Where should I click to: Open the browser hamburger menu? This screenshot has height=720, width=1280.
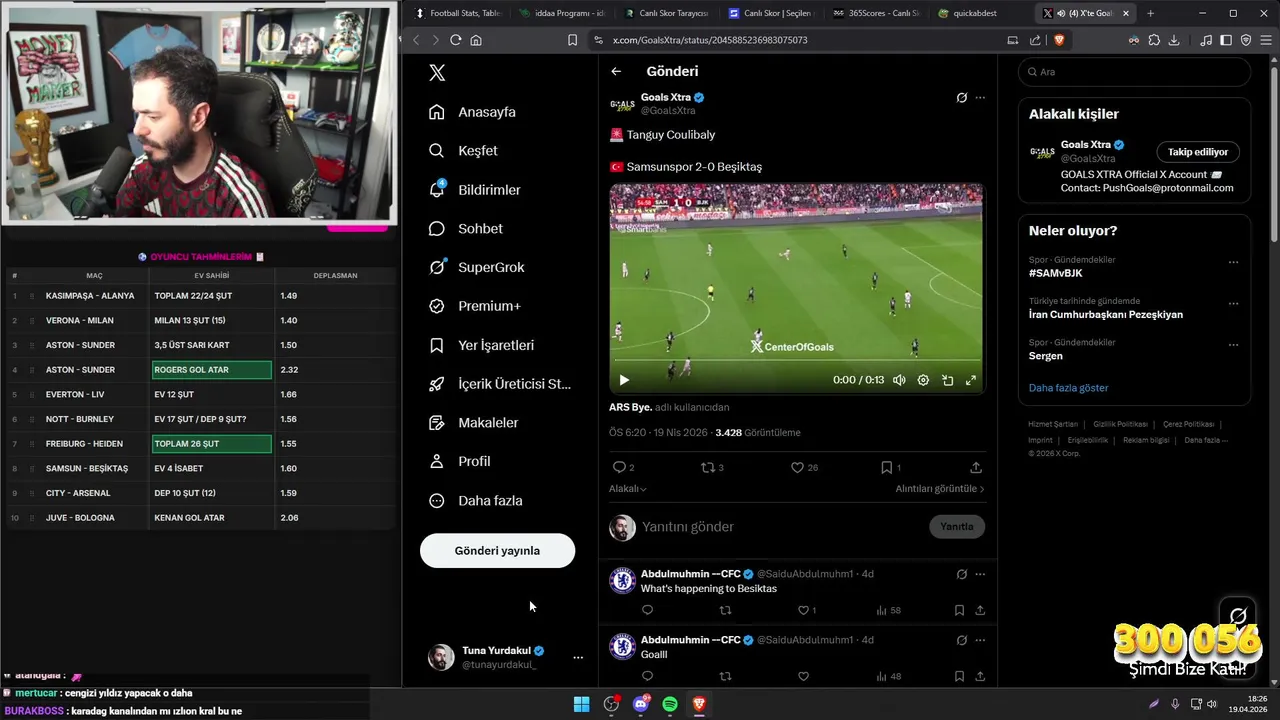1266,40
